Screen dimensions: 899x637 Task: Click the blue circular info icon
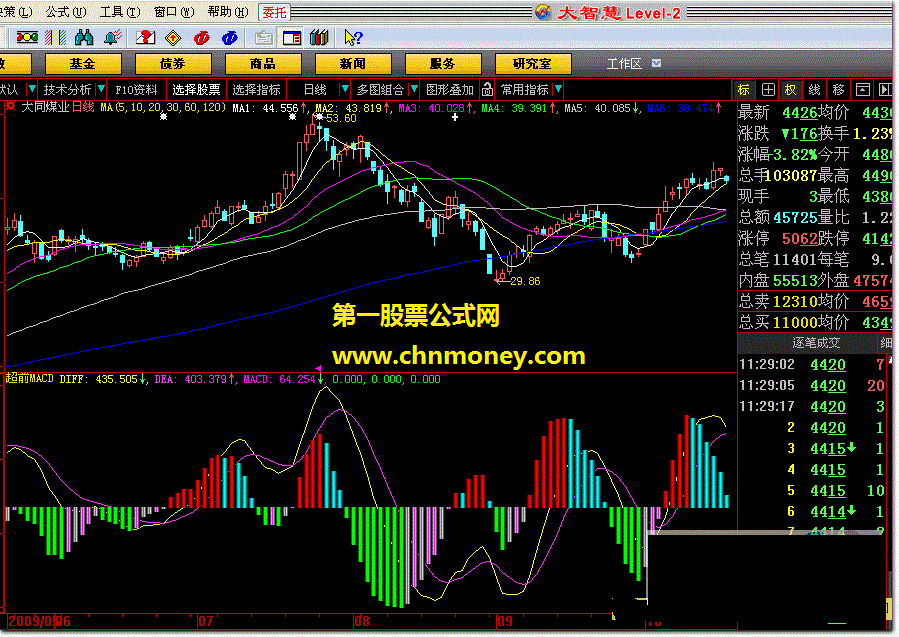click(x=229, y=38)
